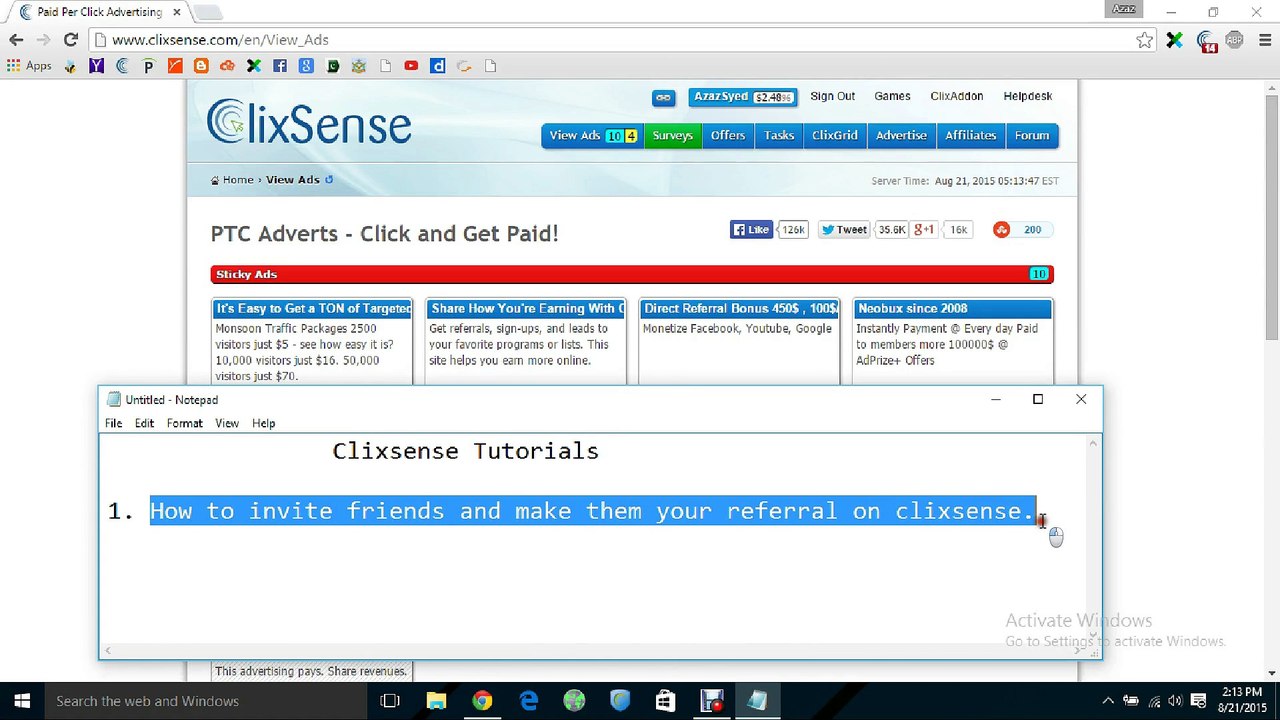Open a new Chrome tab
Viewport: 1280px width, 720px height.
click(207, 12)
